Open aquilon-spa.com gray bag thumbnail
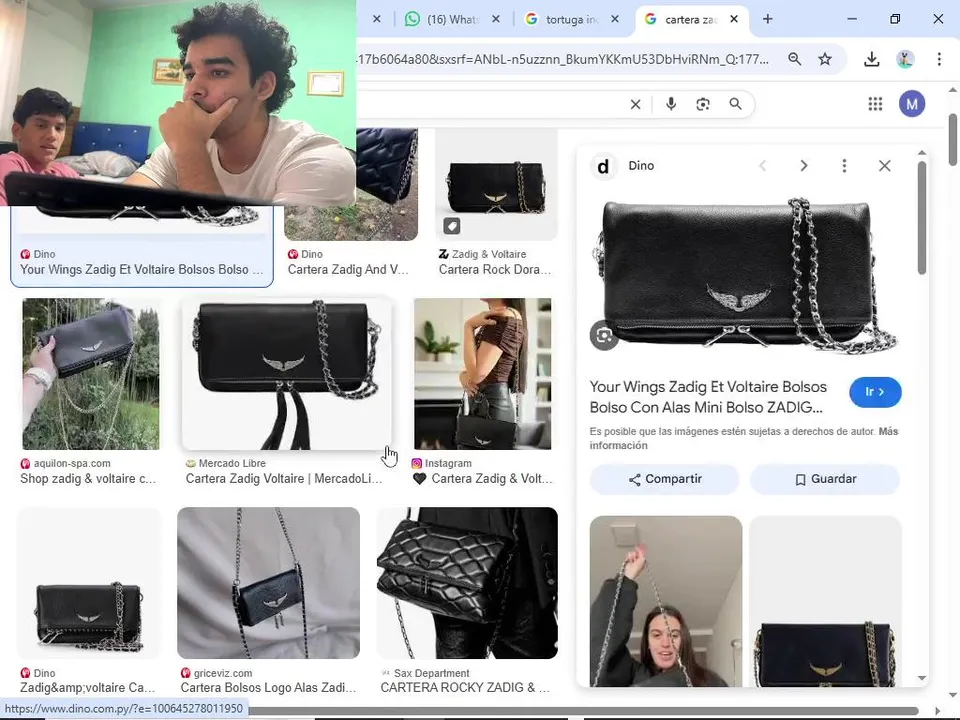The width and height of the screenshot is (960, 720). (91, 374)
